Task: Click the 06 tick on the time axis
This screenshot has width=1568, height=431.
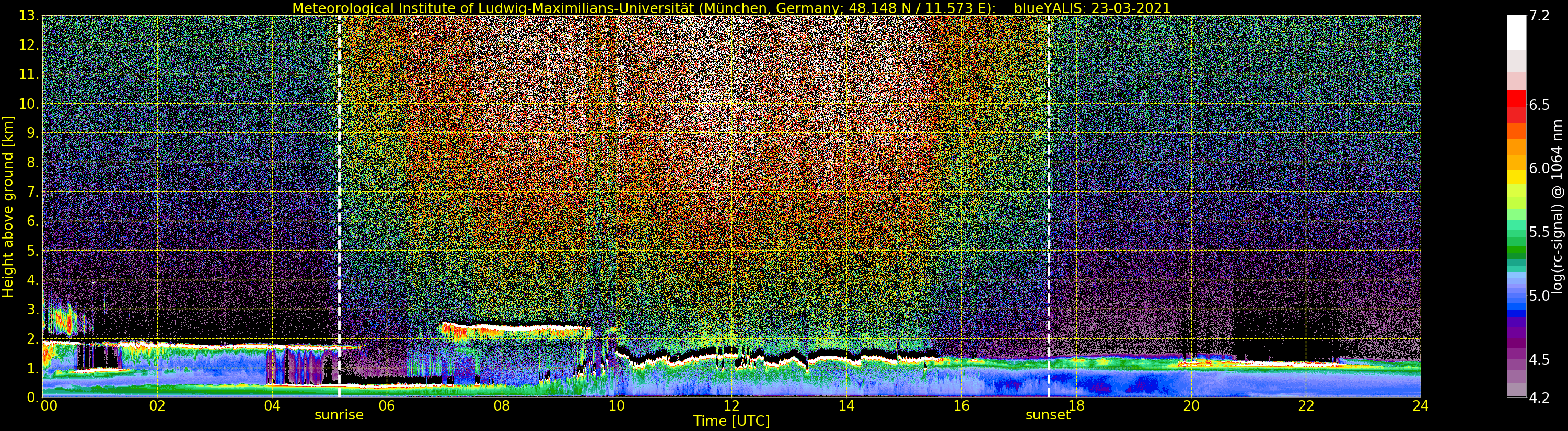Action: click(x=387, y=406)
